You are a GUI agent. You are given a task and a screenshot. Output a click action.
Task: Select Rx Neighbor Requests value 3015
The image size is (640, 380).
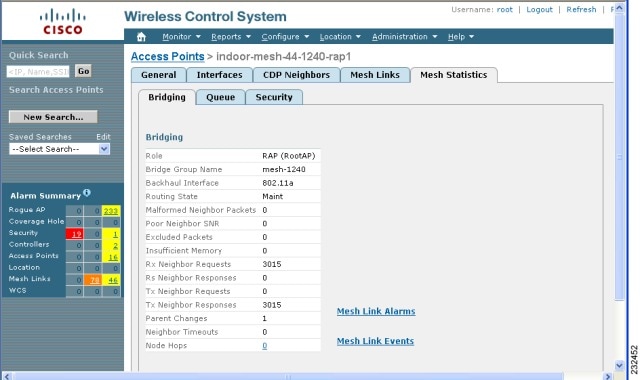[271, 264]
